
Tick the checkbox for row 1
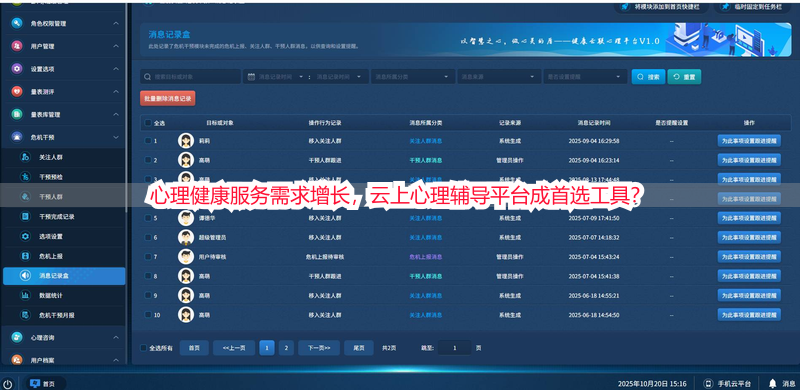click(148, 140)
